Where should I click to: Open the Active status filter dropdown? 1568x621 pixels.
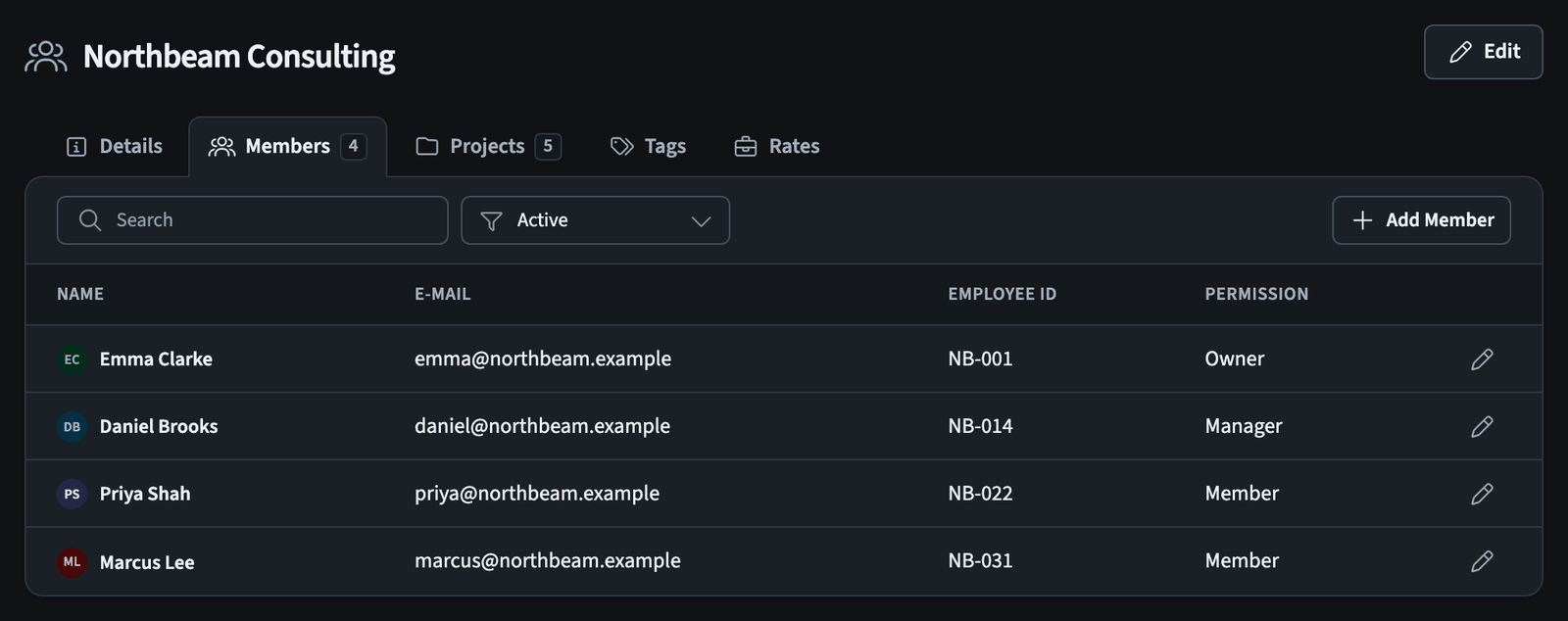tap(595, 220)
